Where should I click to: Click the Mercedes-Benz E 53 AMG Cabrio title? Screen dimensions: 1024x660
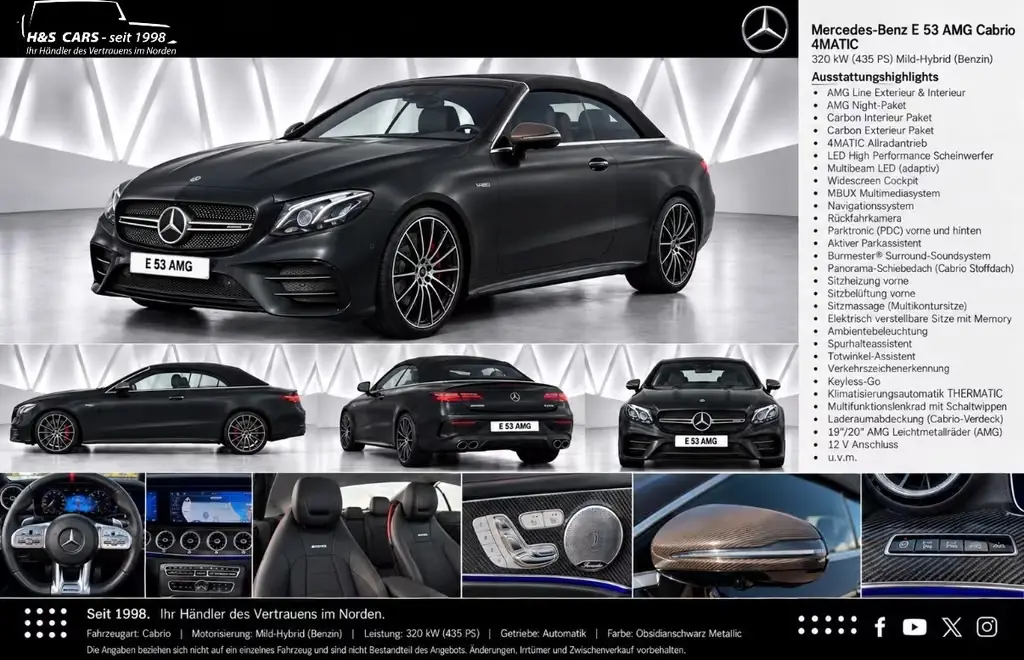click(x=913, y=37)
